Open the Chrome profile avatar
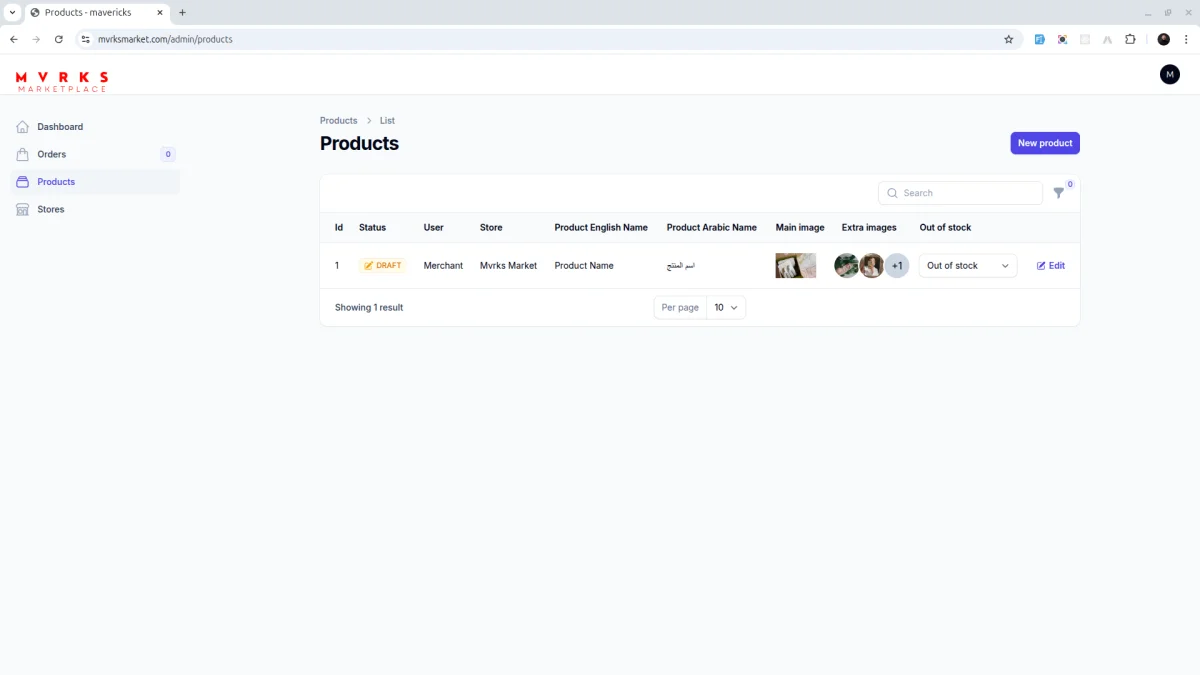1200x675 pixels. coord(1164,40)
